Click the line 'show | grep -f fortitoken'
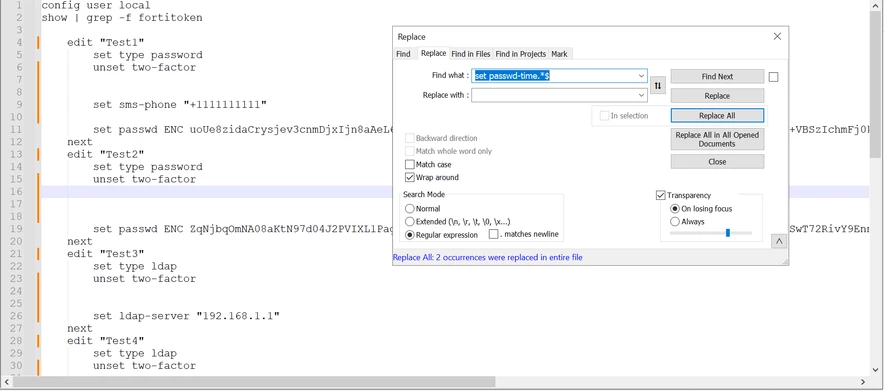Viewport: 884px width, 391px height. (122, 17)
